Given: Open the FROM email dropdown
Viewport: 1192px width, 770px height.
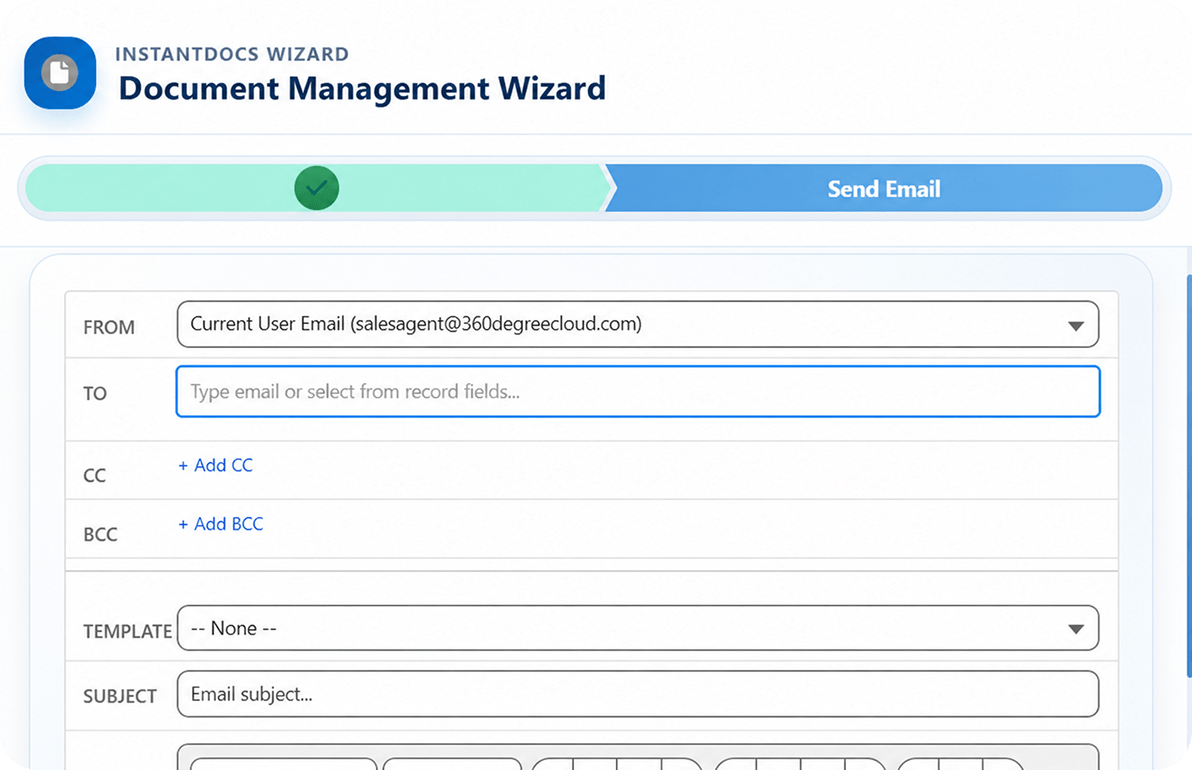Looking at the screenshot, I should coord(638,325).
